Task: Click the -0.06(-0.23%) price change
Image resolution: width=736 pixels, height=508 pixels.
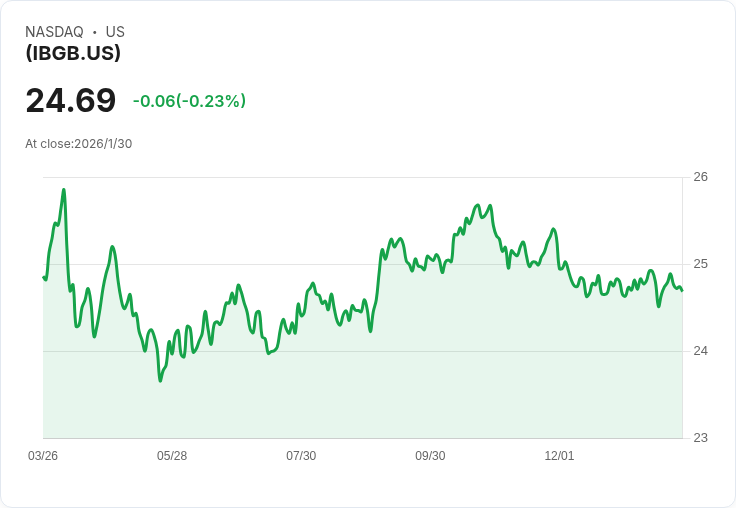Action: tap(189, 101)
